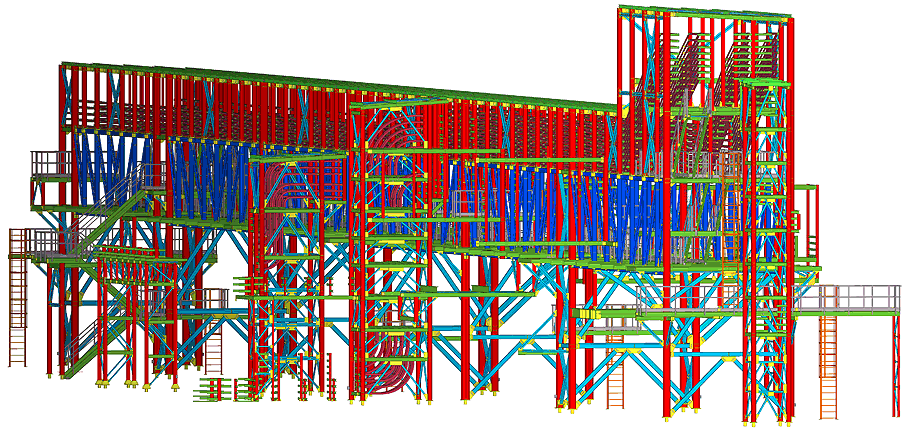Pick the thin red post supporting far-right walkway end
Image resolution: width=914 pixels, height=428 pixels.
896,366
